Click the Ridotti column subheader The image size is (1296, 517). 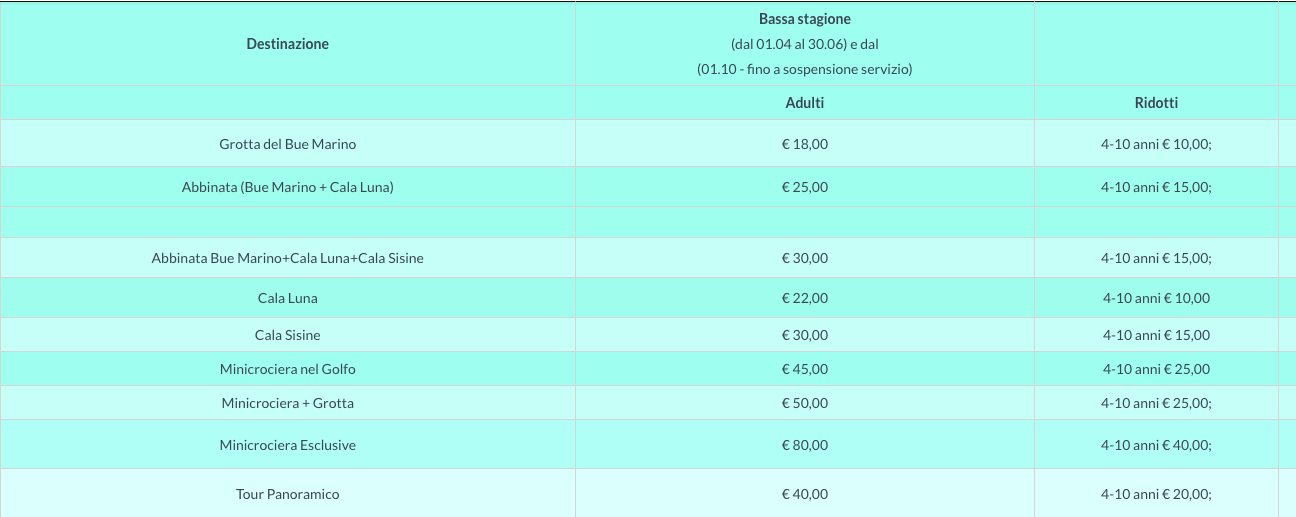[x=1157, y=103]
